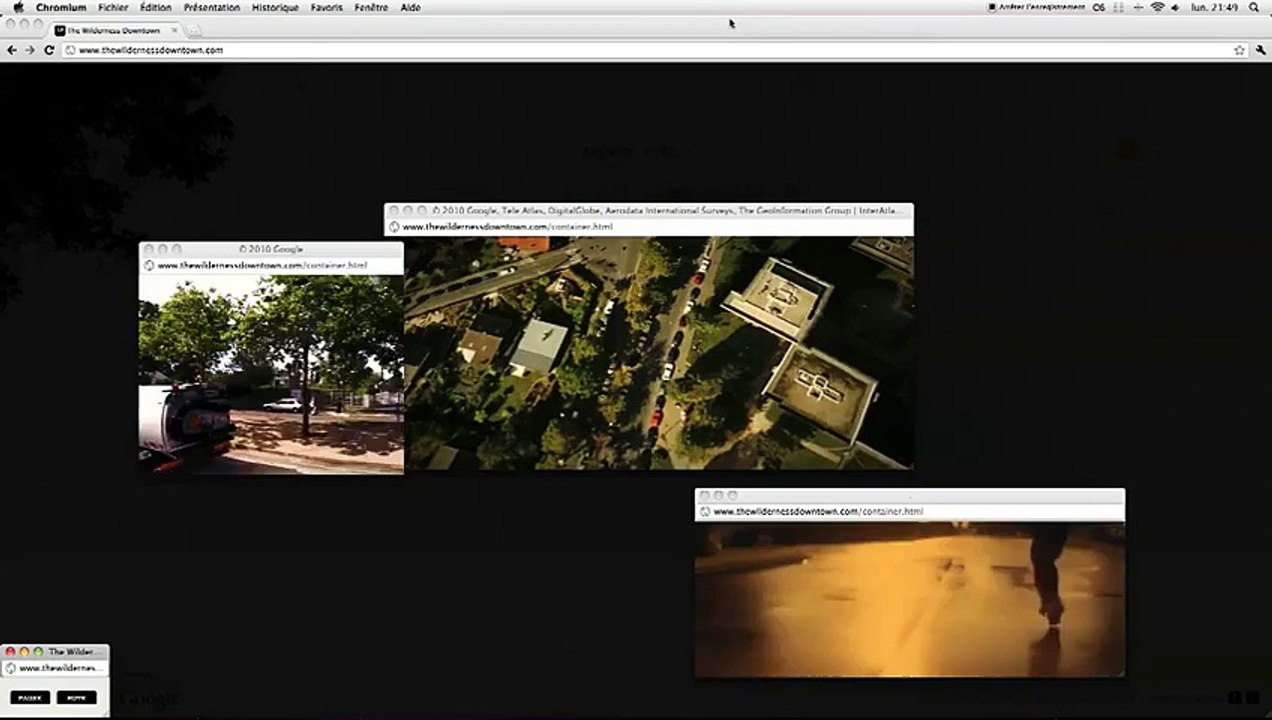The height and width of the screenshot is (720, 1272).
Task: Click the '© 2010 Google' popup title bar
Action: click(271, 249)
